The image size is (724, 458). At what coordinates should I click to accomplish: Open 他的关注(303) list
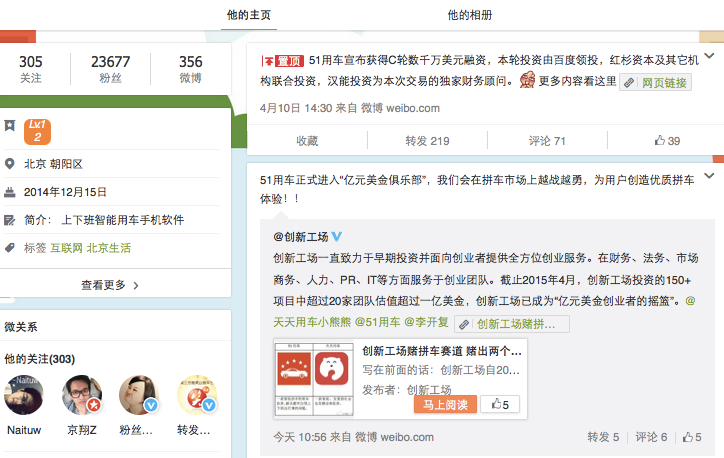point(40,359)
